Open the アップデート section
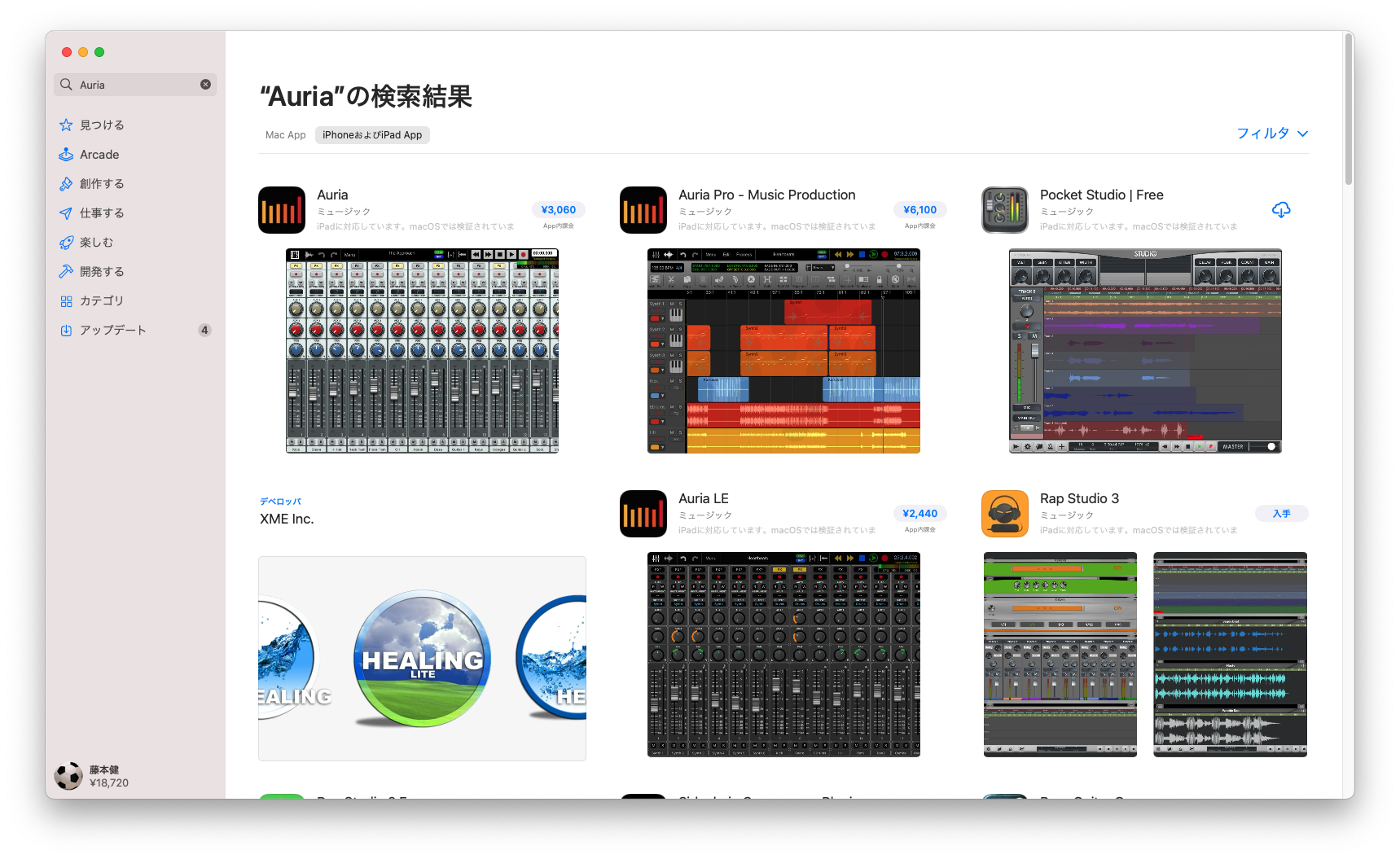1400x859 pixels. tap(135, 330)
